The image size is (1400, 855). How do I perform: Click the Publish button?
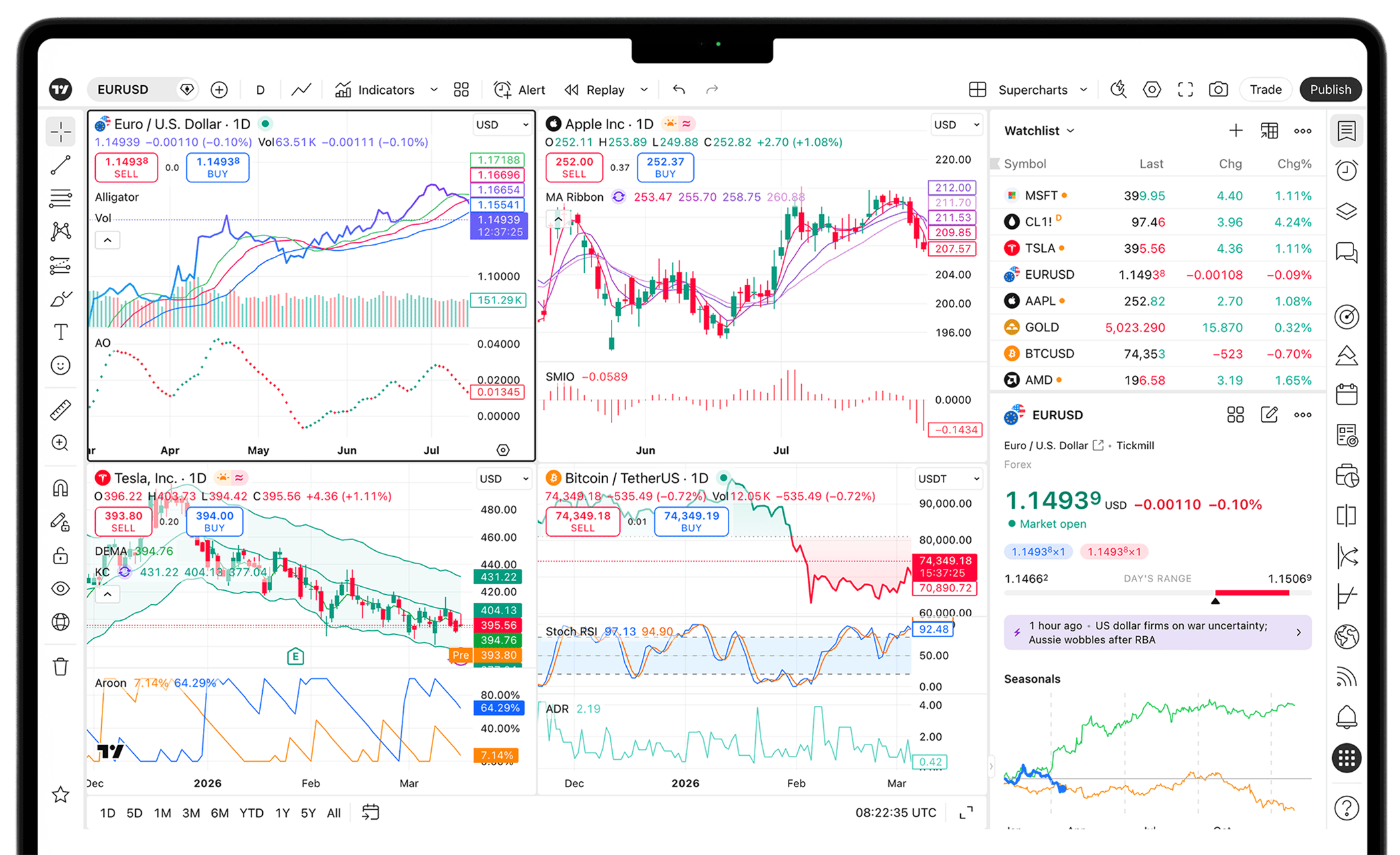coord(1330,90)
